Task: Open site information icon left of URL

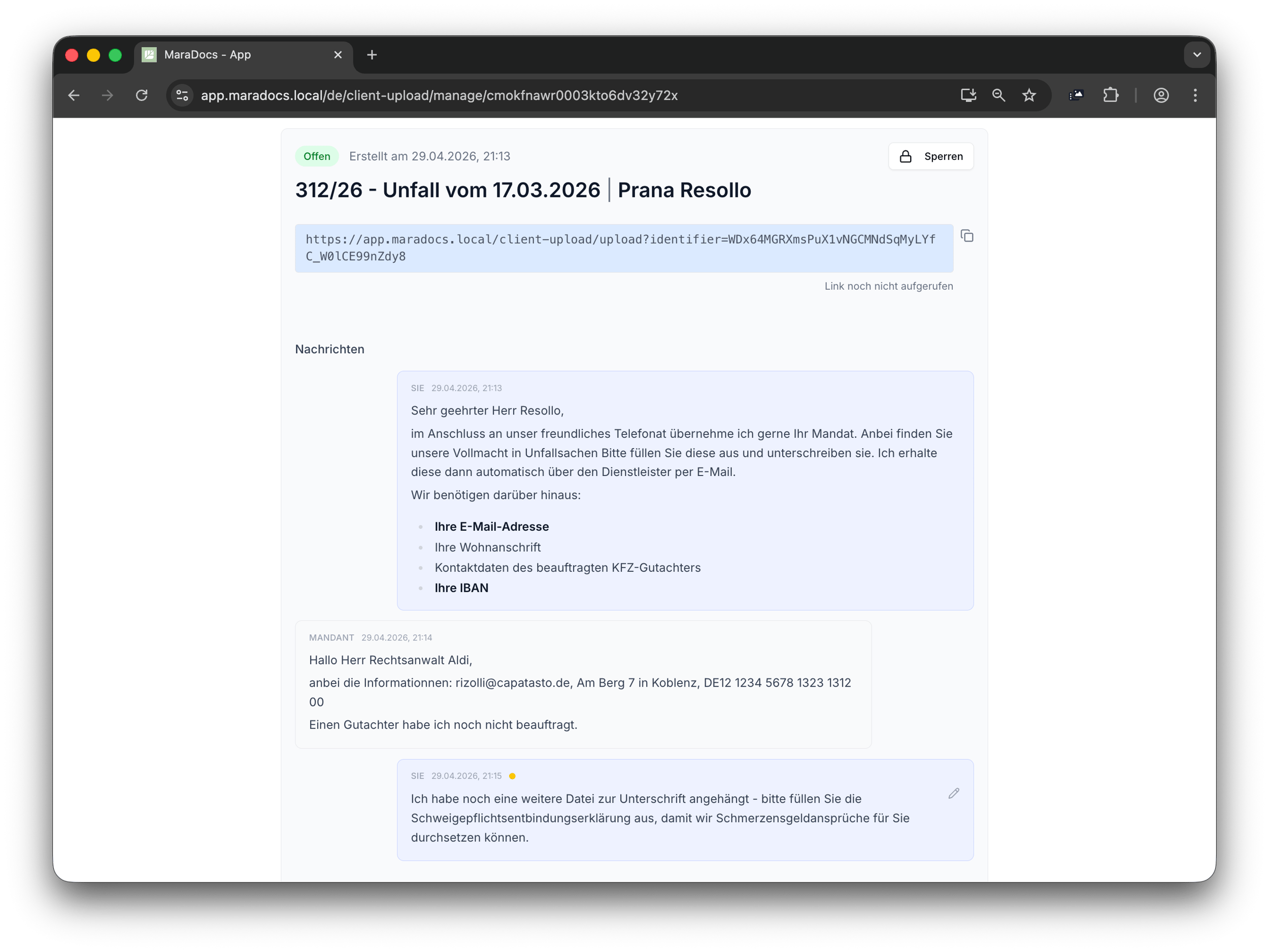Action: pyautogui.click(x=182, y=95)
